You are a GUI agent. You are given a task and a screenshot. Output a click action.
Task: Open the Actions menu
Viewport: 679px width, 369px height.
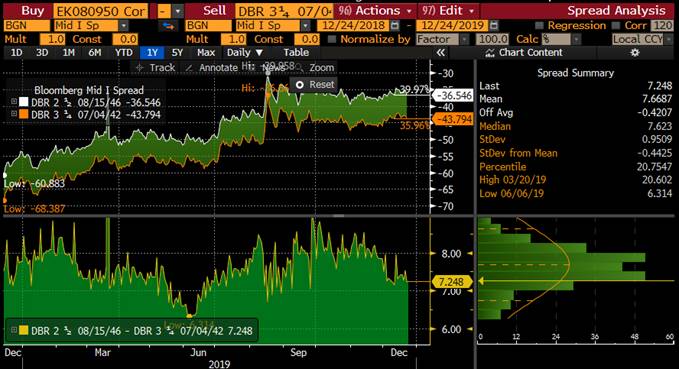pos(375,11)
